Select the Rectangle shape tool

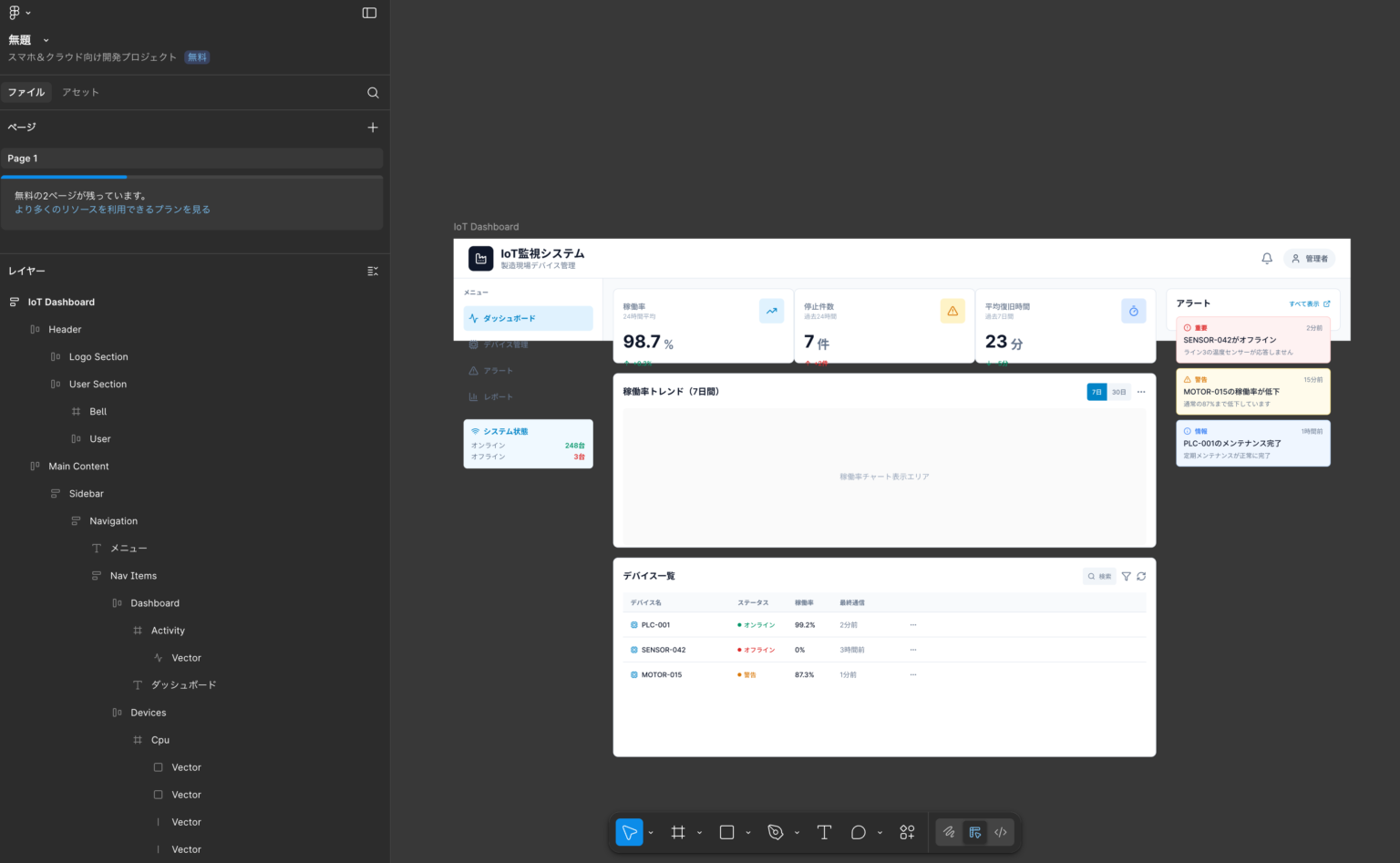[726, 832]
